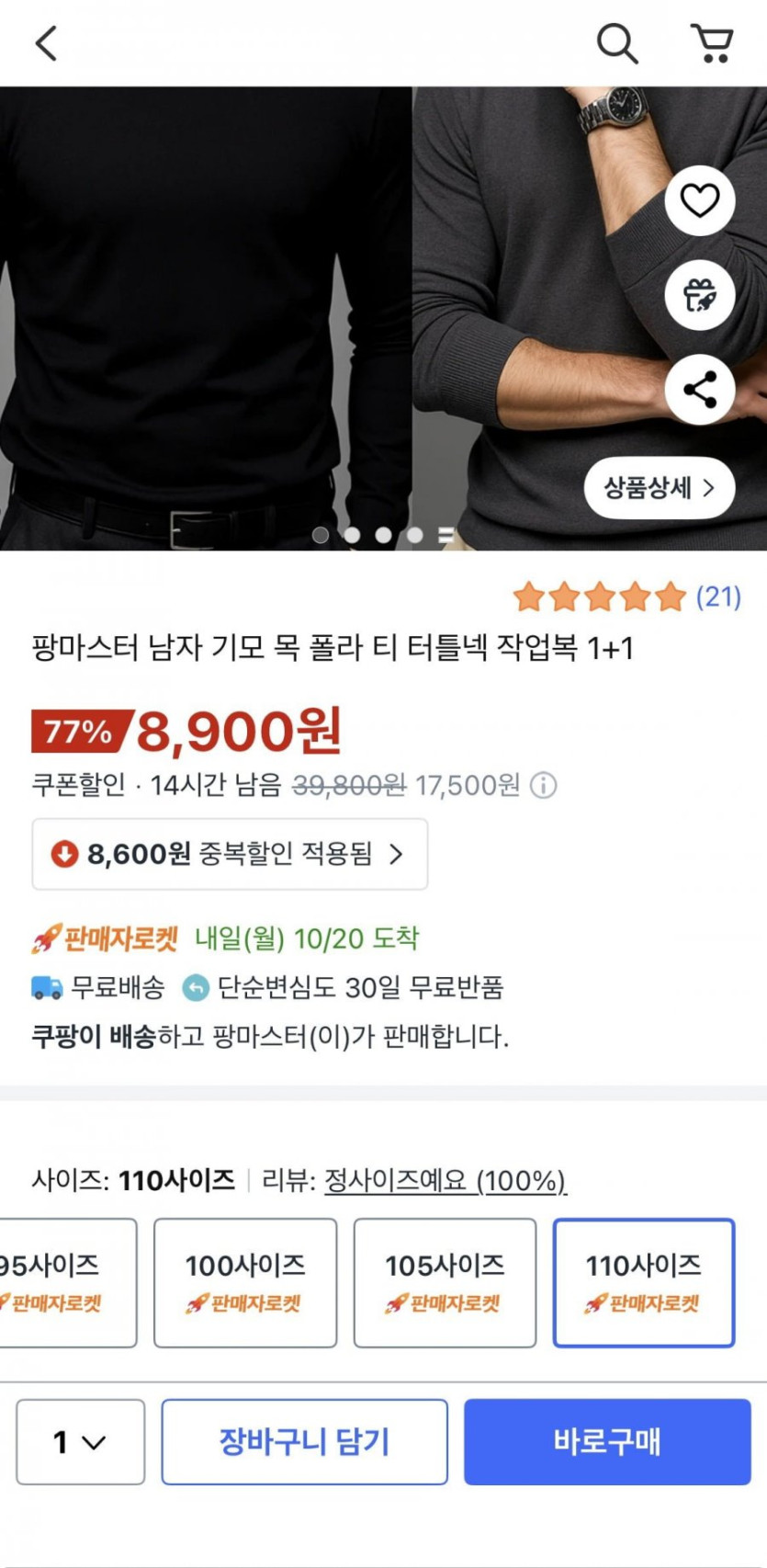The image size is (767, 1568).
Task: Share this product via share icon
Action: (699, 390)
